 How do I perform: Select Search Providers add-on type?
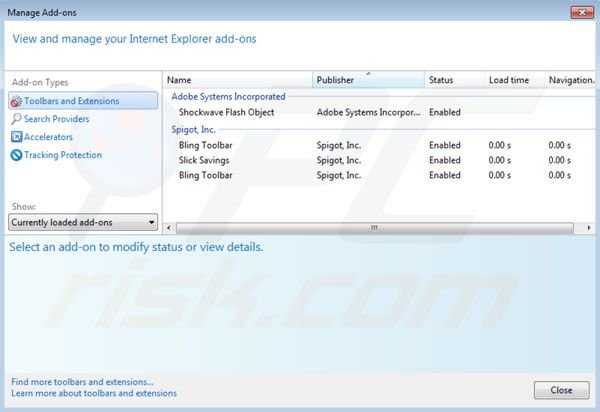click(x=56, y=119)
